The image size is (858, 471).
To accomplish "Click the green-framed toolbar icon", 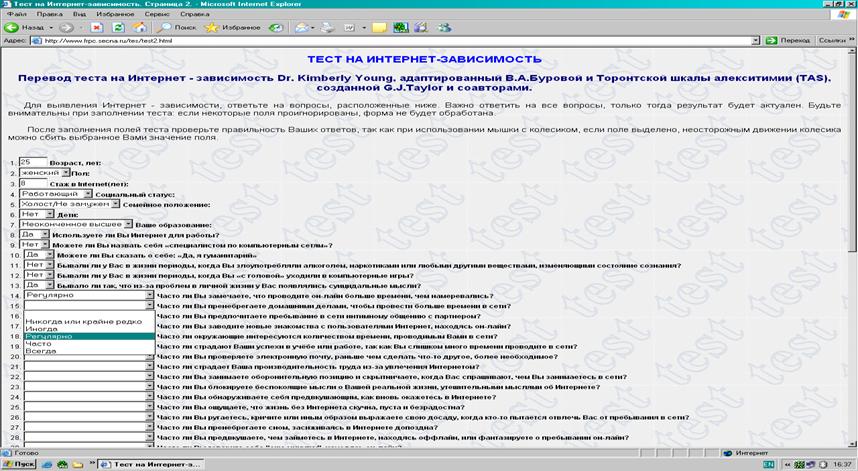I will (401, 27).
